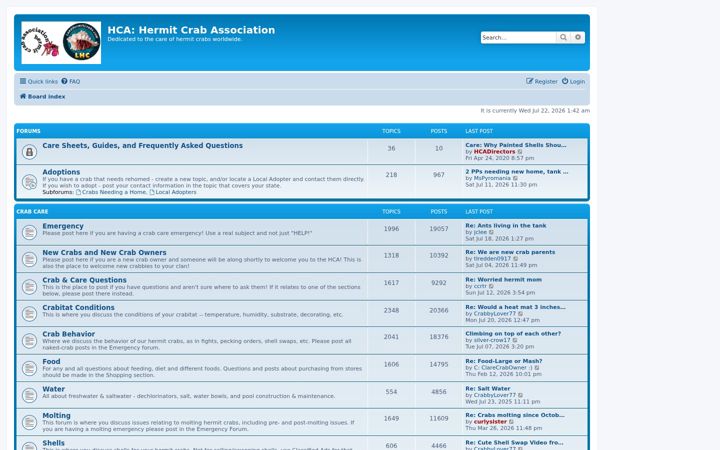Open the Crab Behavior forum
The image size is (720, 450).
tap(68, 334)
